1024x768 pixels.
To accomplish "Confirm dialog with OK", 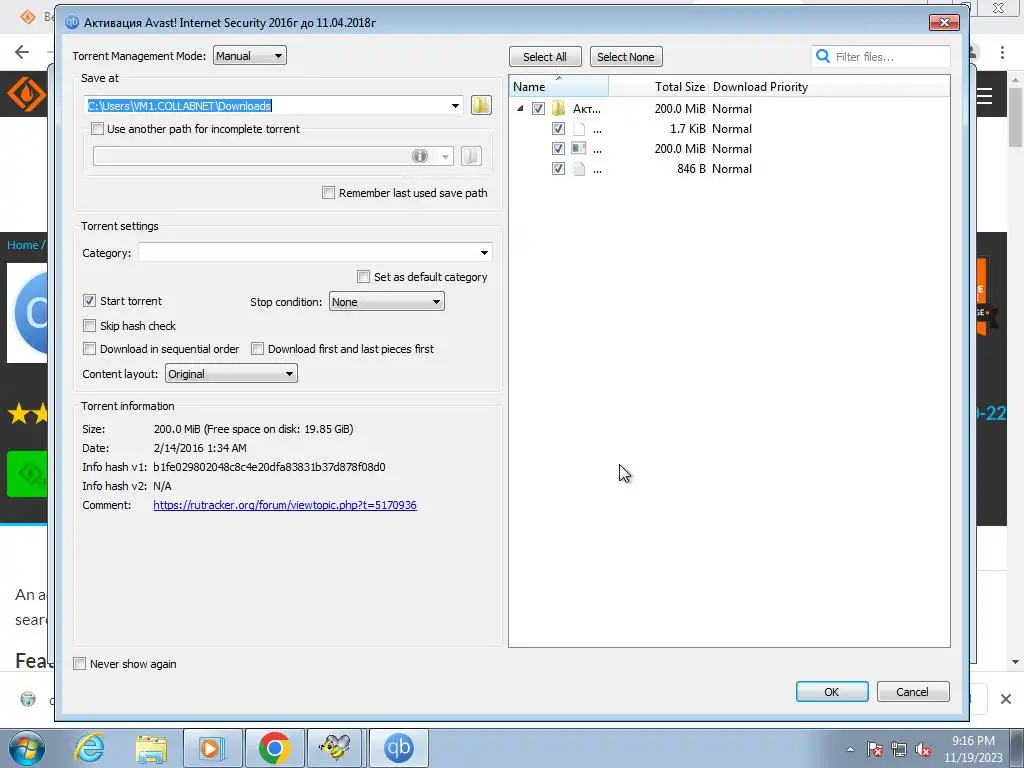I will (831, 692).
